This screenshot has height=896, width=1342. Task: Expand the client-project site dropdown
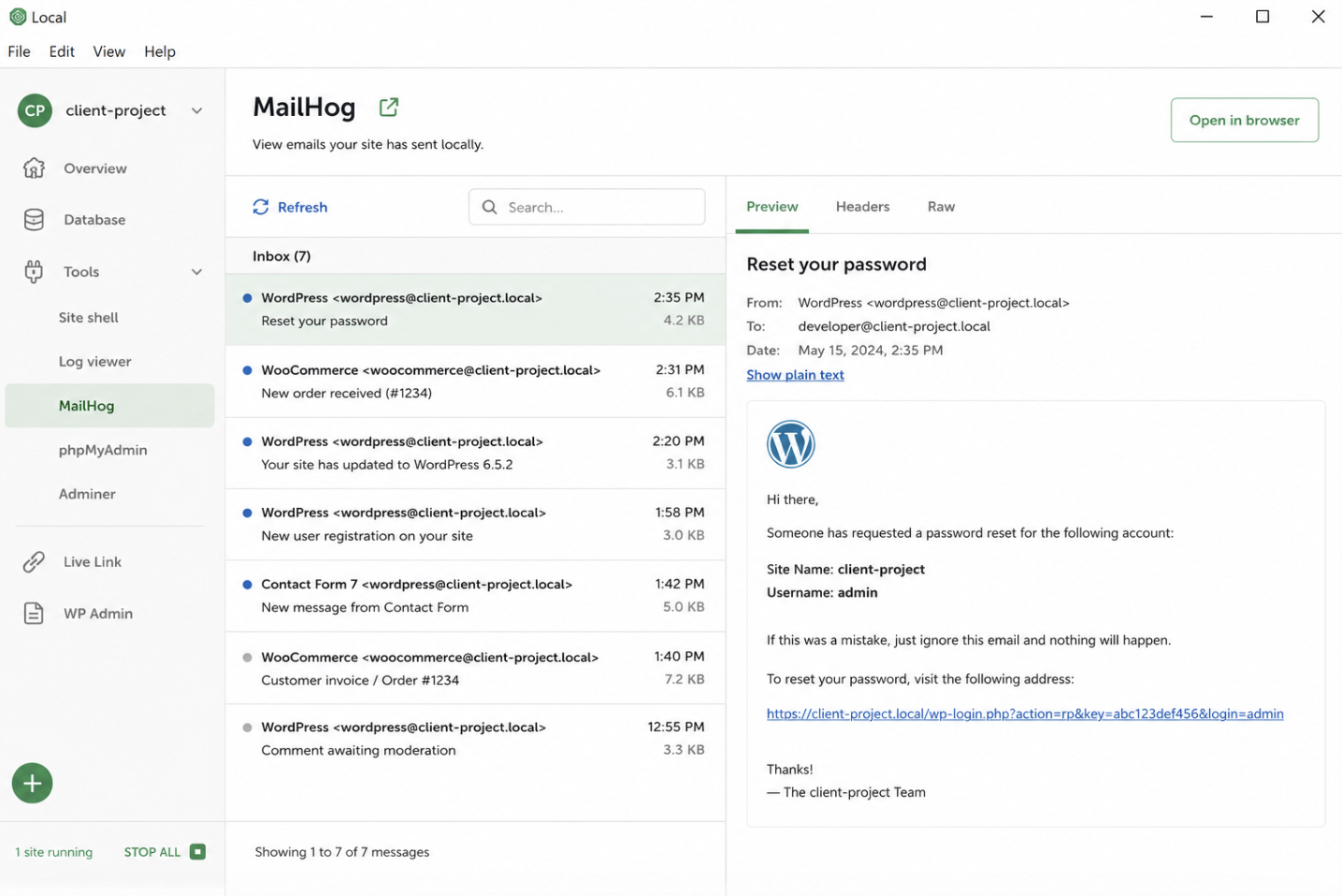[196, 110]
